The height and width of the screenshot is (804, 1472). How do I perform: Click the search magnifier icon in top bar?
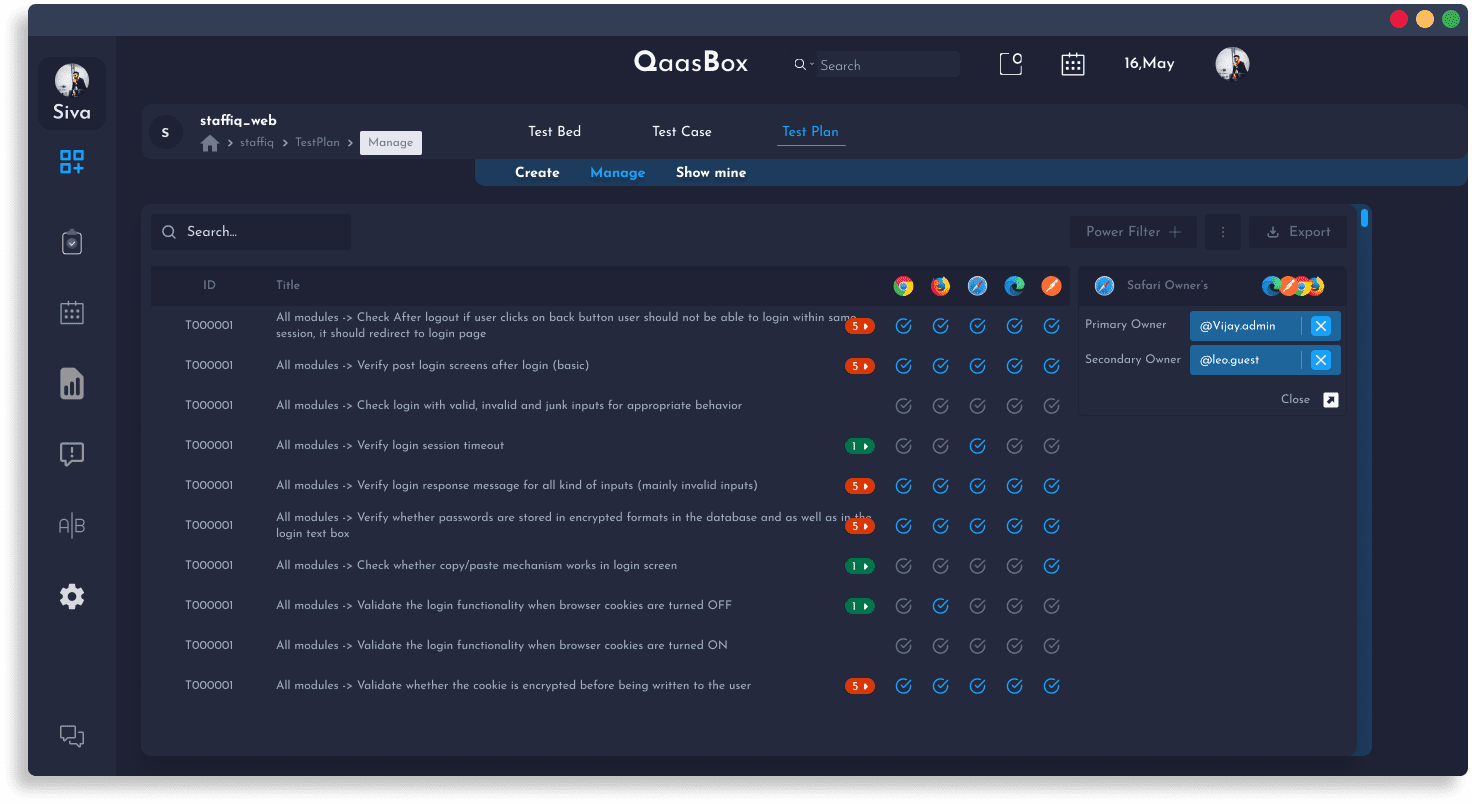[x=800, y=65]
